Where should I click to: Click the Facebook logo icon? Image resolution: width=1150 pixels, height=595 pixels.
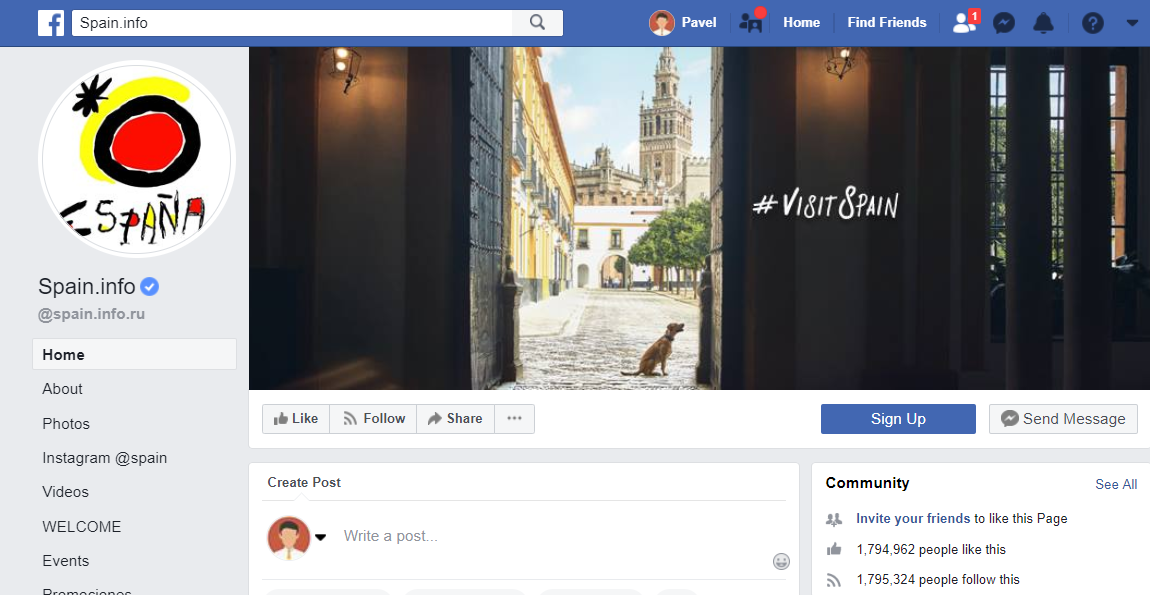click(x=51, y=23)
